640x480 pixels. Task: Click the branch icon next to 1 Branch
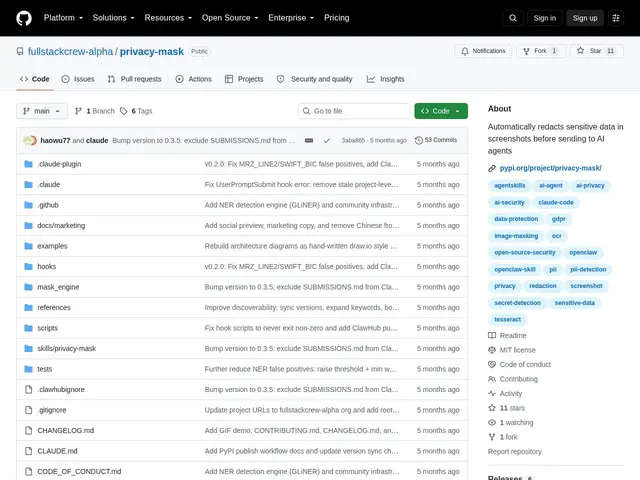[78, 111]
